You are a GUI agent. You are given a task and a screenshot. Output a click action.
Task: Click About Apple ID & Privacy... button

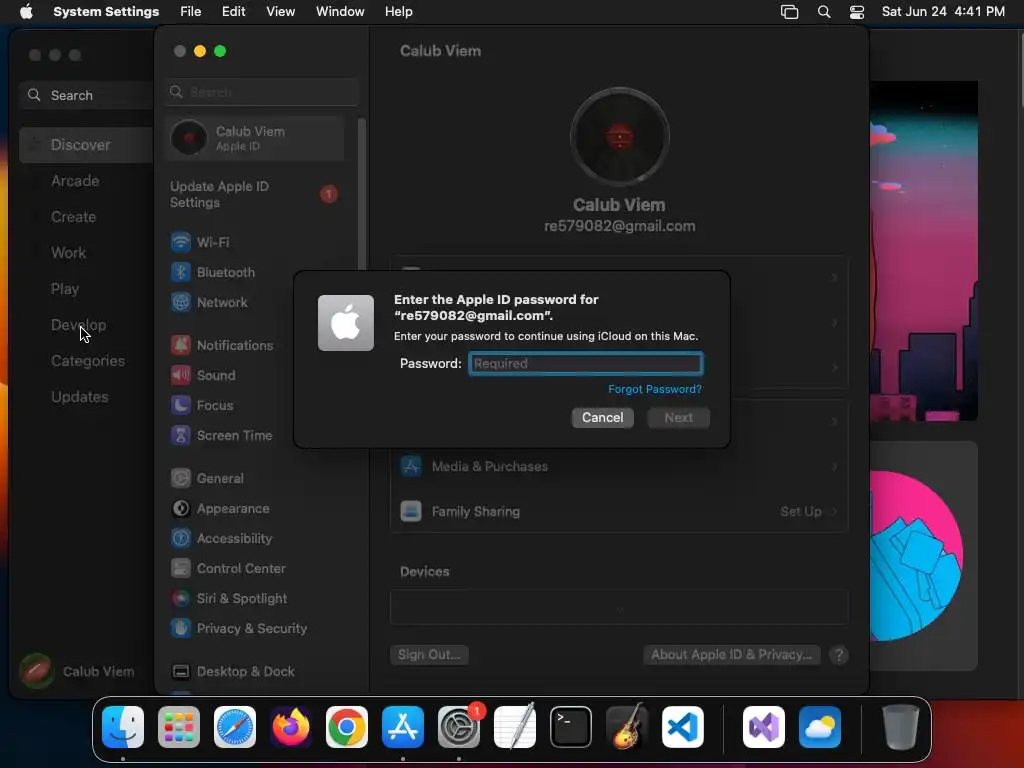[731, 654]
